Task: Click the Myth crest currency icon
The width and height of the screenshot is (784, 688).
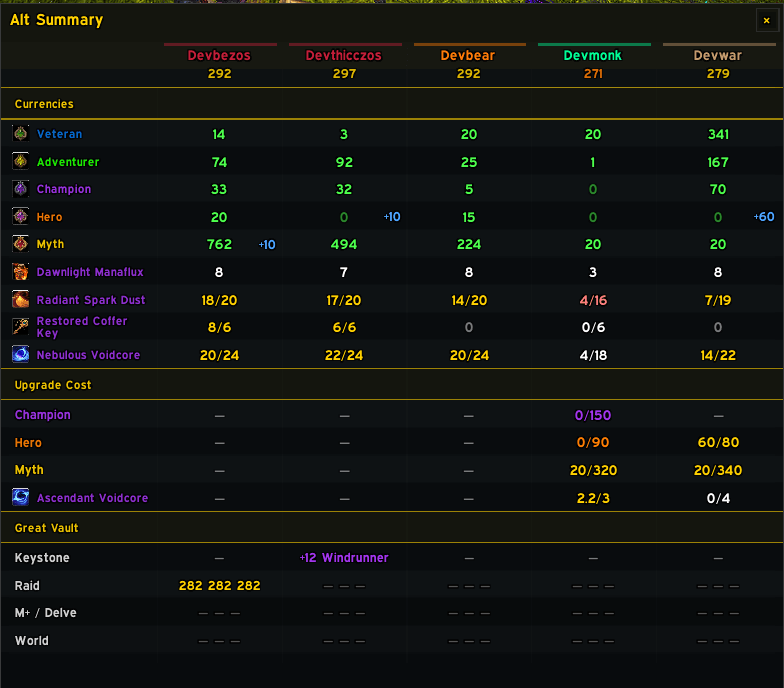Action: pyautogui.click(x=20, y=244)
